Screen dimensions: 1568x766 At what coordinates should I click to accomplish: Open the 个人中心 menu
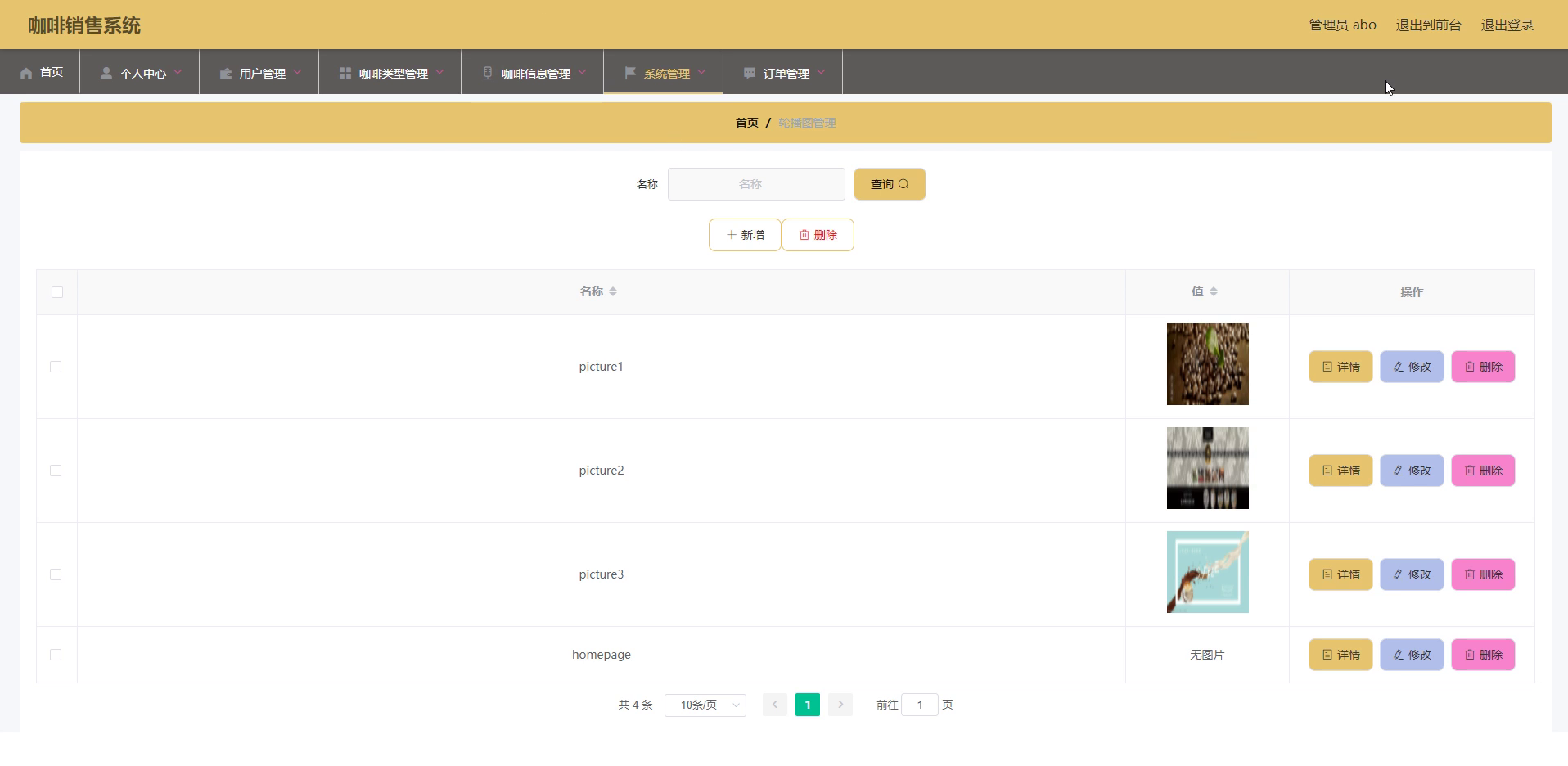click(140, 72)
